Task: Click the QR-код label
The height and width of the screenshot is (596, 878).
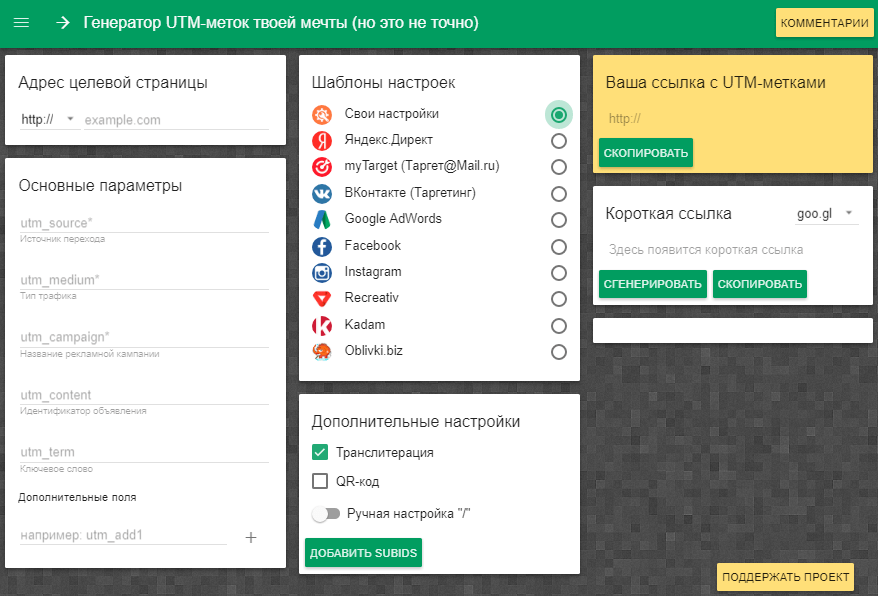Action: point(357,481)
